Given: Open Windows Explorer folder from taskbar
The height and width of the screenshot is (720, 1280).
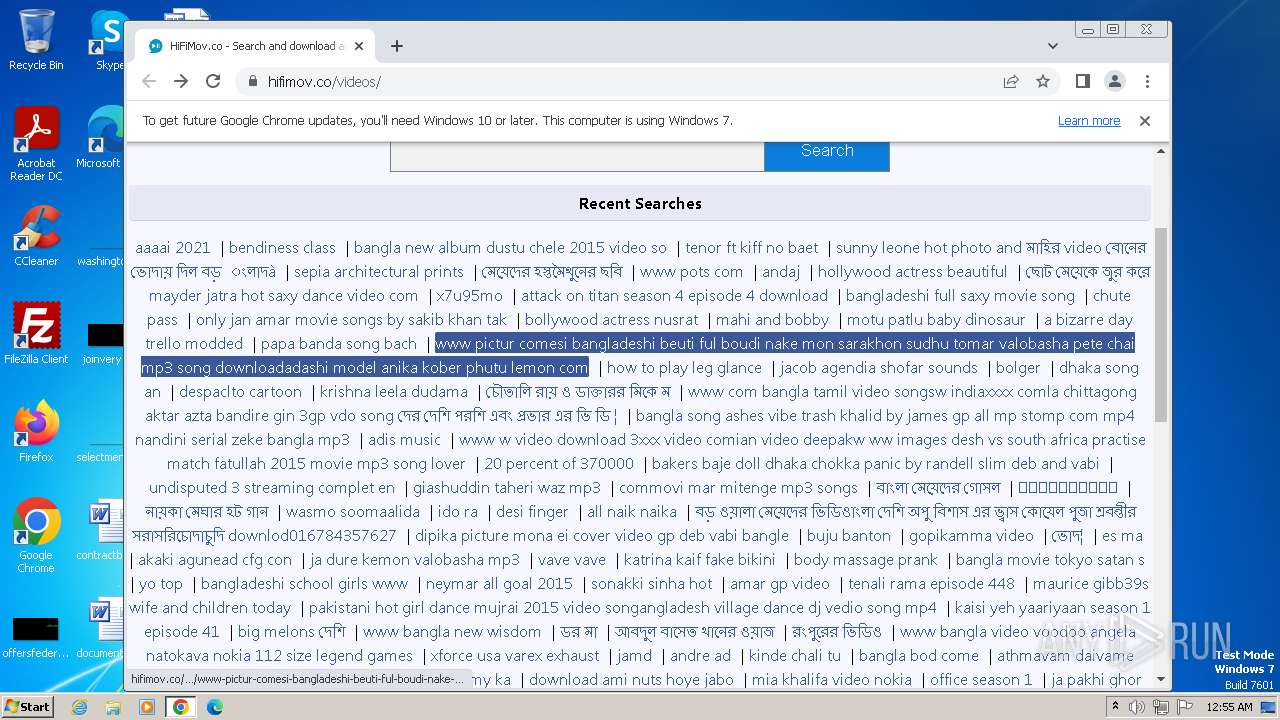Looking at the screenshot, I should [x=113, y=707].
